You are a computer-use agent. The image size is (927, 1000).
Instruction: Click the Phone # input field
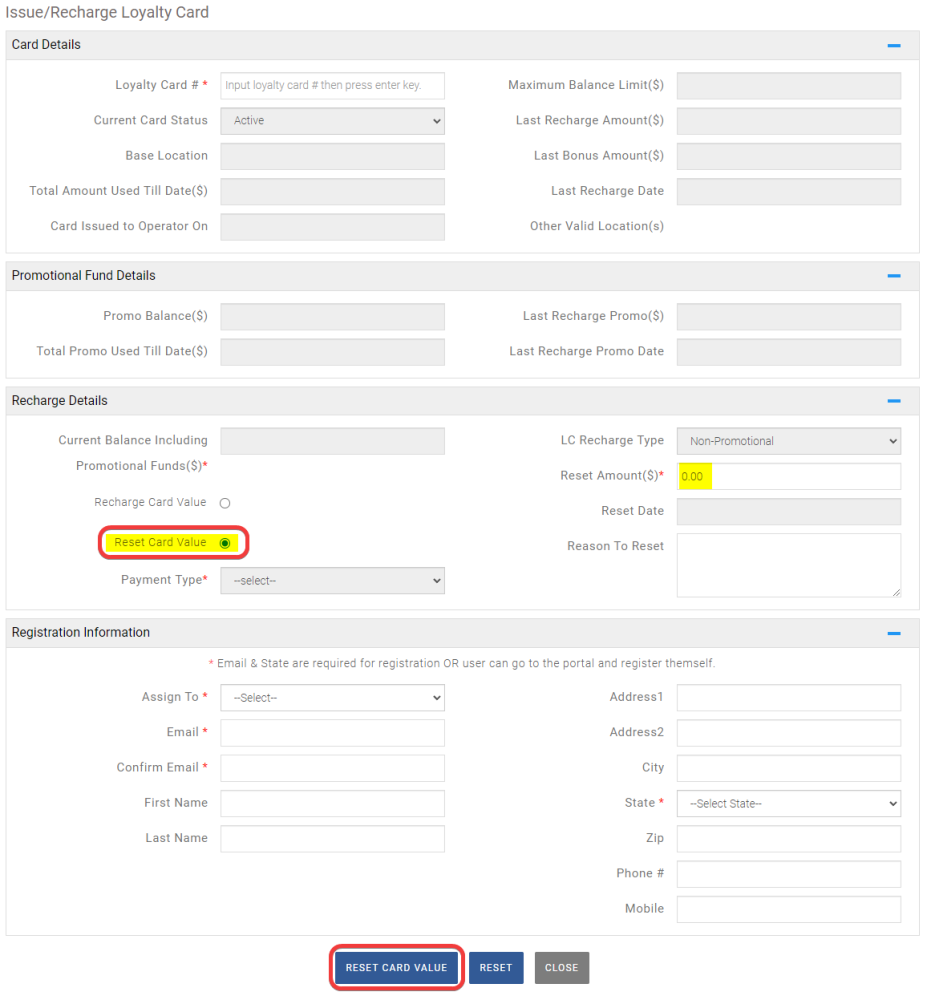789,874
